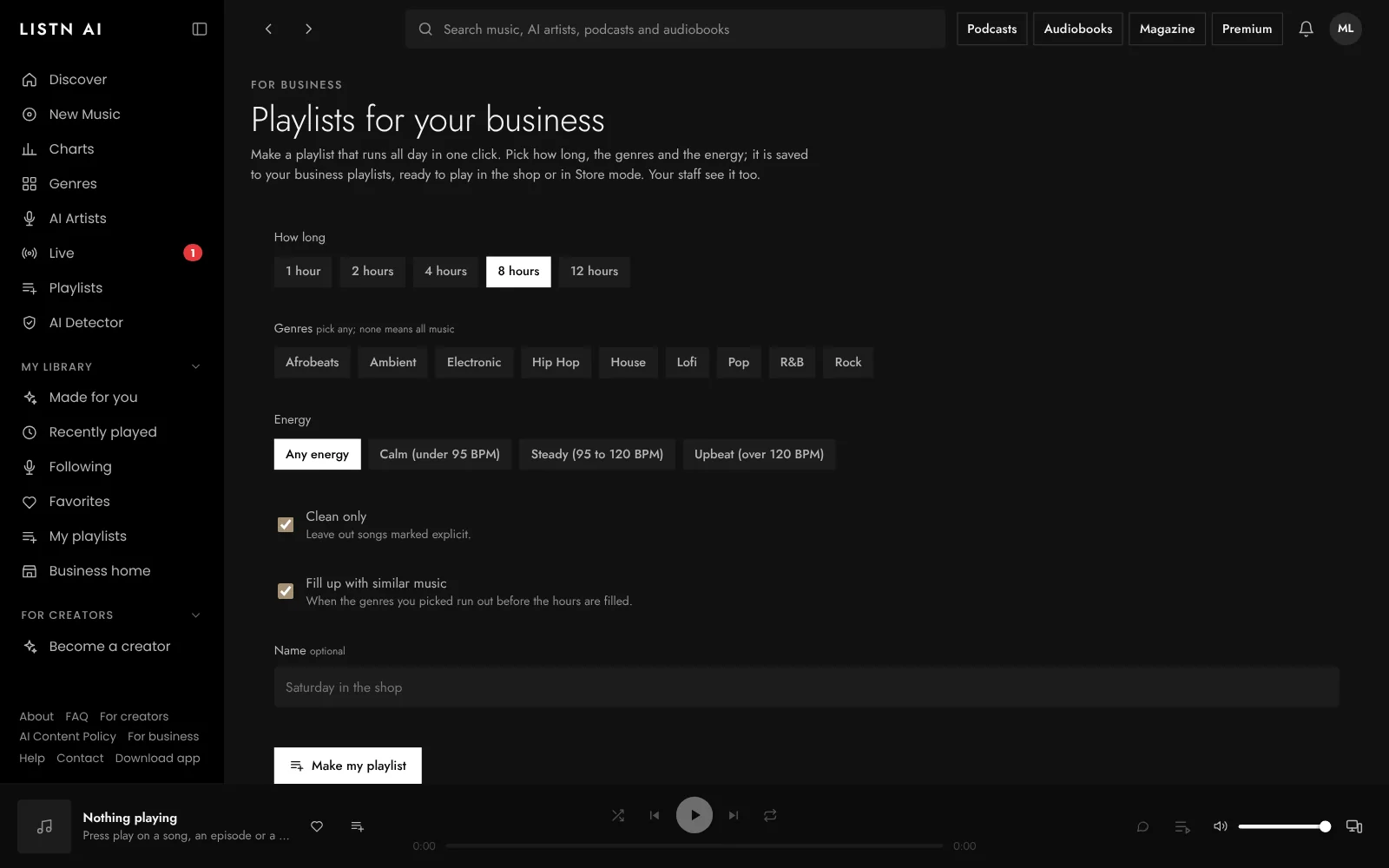This screenshot has width=1389, height=868.
Task: Toggle repeat mode icon
Action: coord(770,815)
